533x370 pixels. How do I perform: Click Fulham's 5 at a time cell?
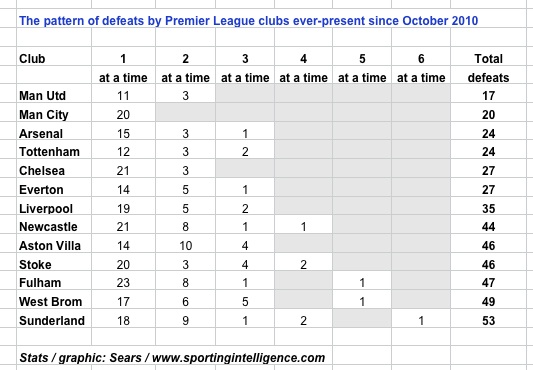[362, 281]
